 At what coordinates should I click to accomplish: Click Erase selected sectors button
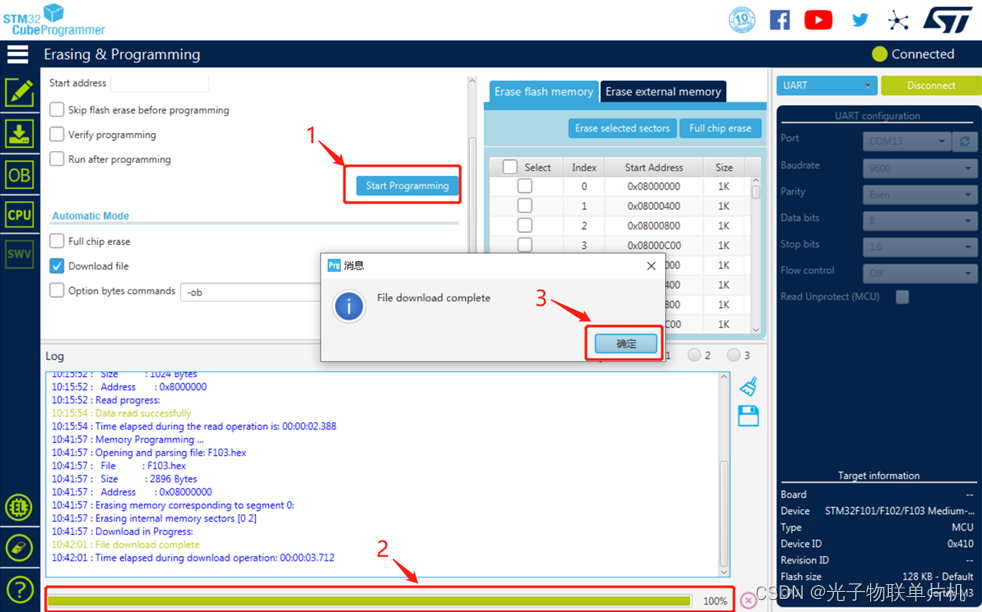click(x=622, y=128)
